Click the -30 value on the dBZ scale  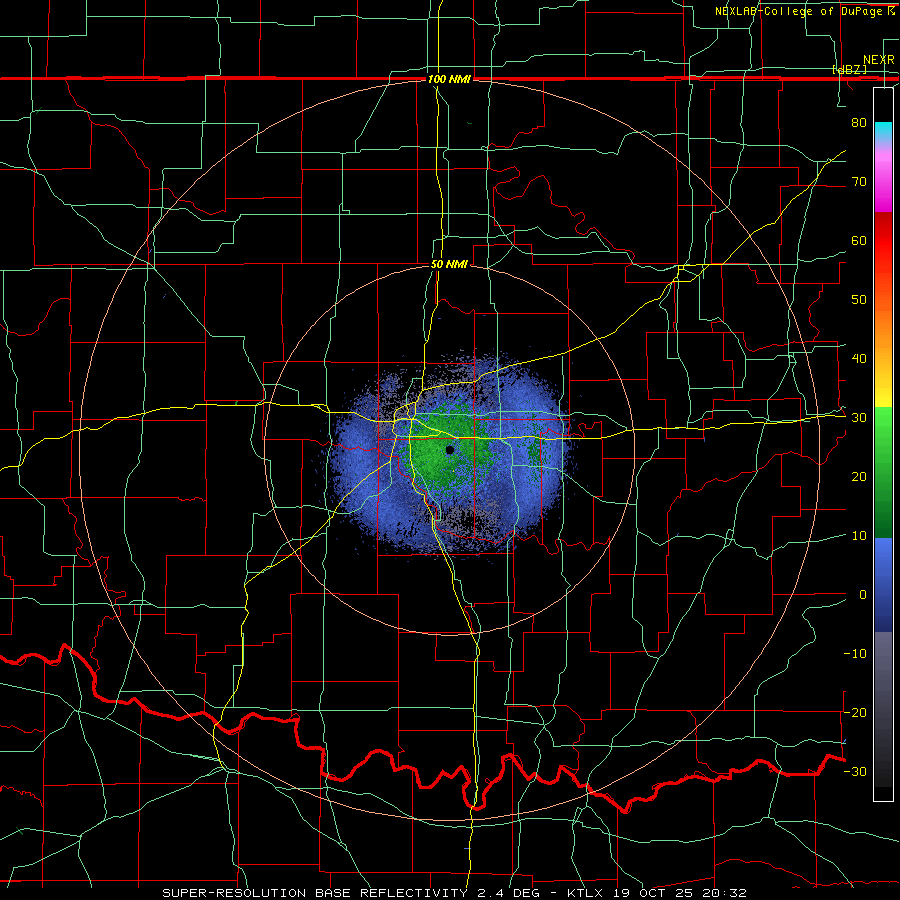pos(855,771)
